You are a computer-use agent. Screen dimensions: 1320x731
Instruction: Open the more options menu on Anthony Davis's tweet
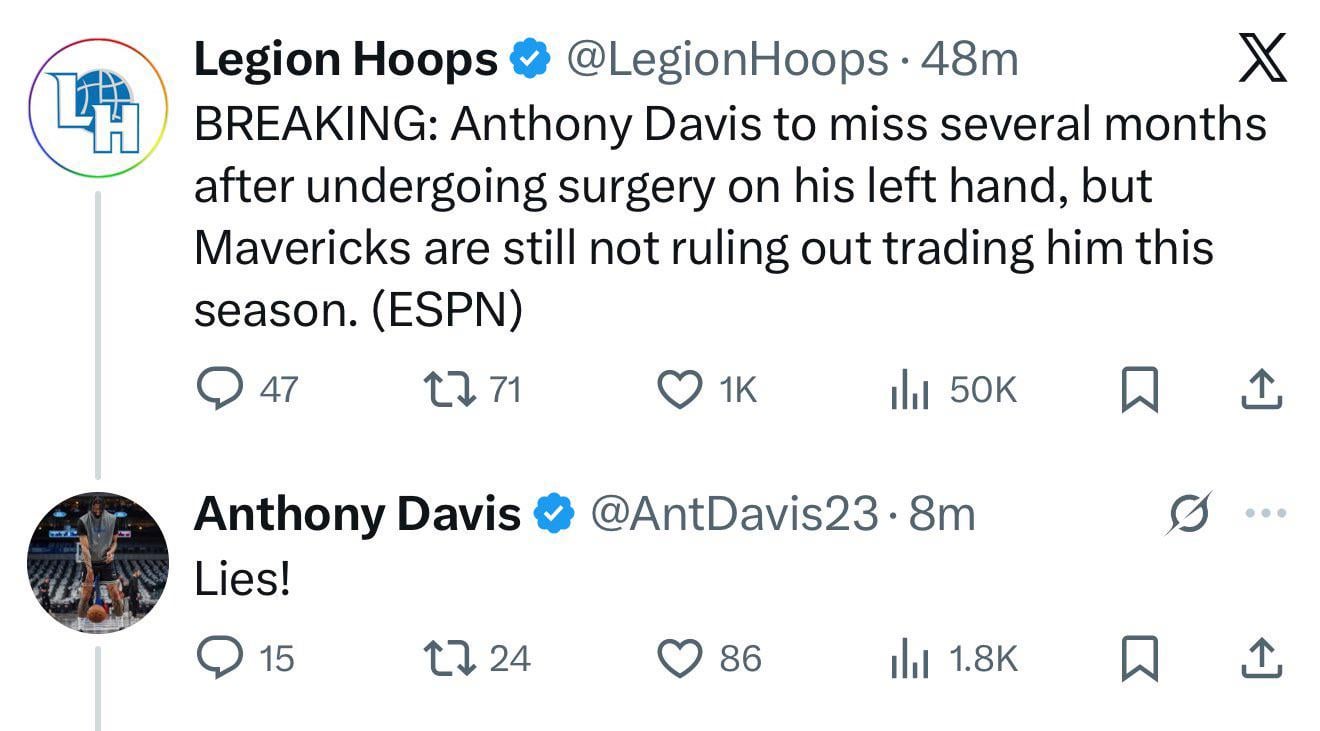[x=1266, y=512]
